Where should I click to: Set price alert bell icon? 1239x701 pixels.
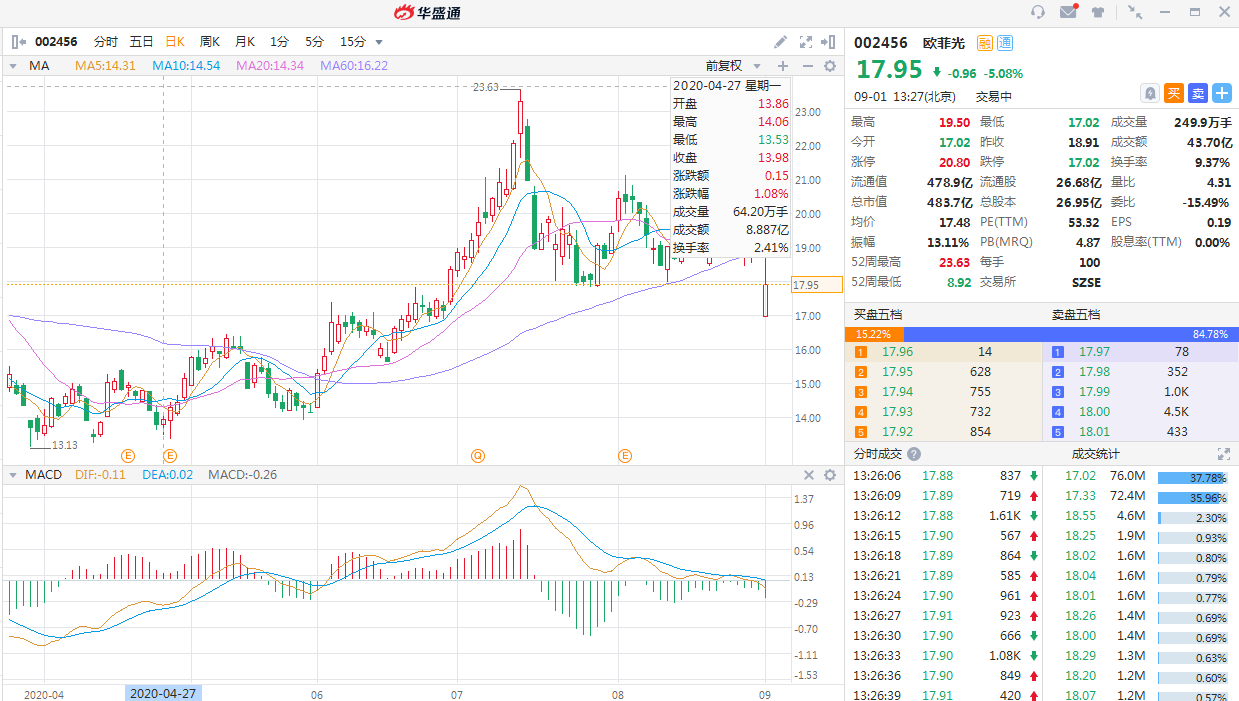pos(1151,93)
